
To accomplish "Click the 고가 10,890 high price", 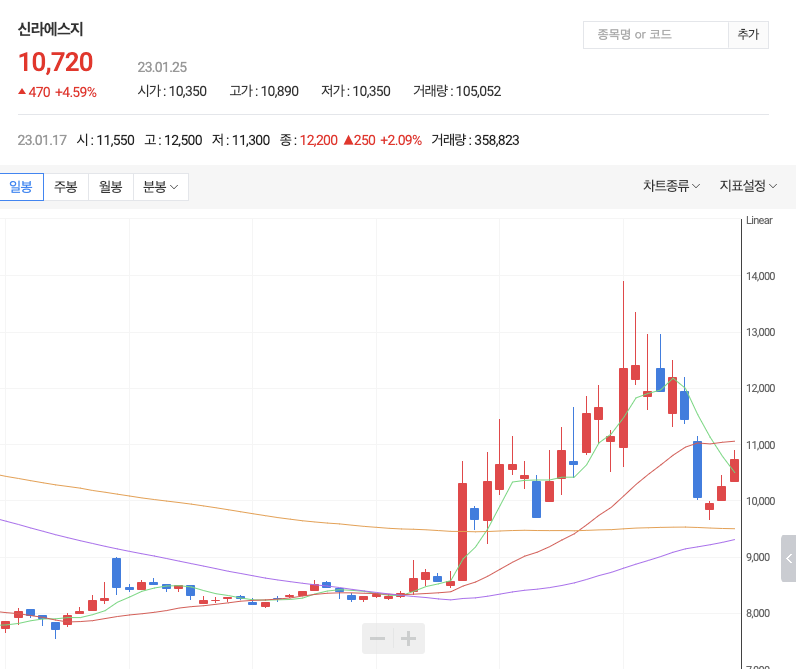I will [x=264, y=91].
